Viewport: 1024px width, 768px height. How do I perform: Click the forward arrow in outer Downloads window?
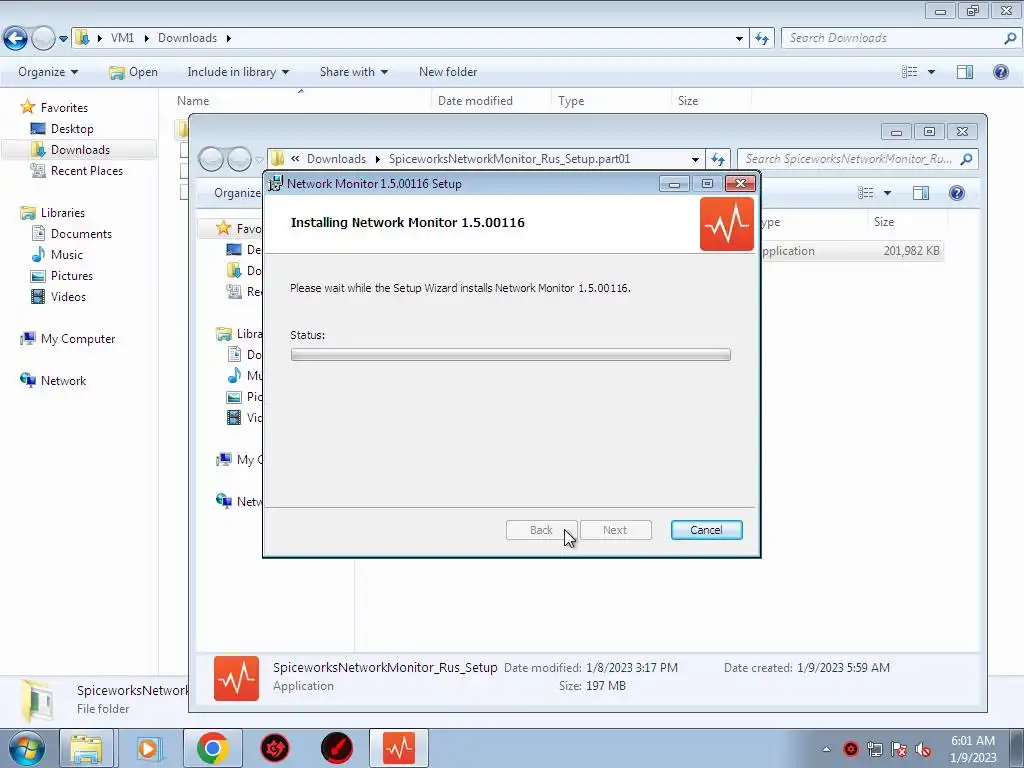(43, 38)
